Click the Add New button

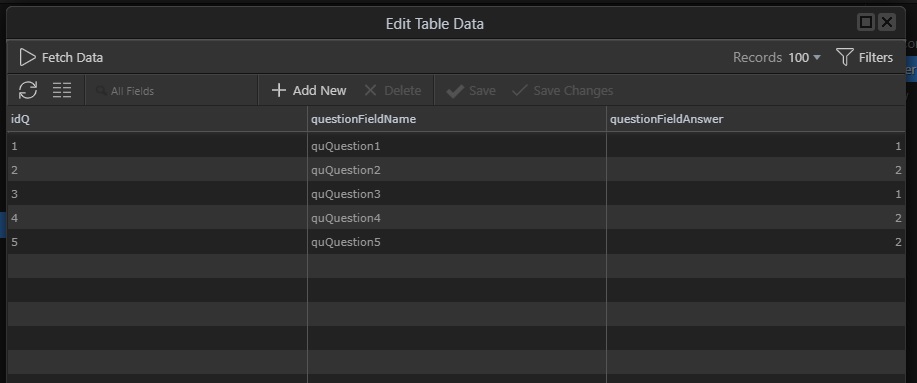[309, 91]
